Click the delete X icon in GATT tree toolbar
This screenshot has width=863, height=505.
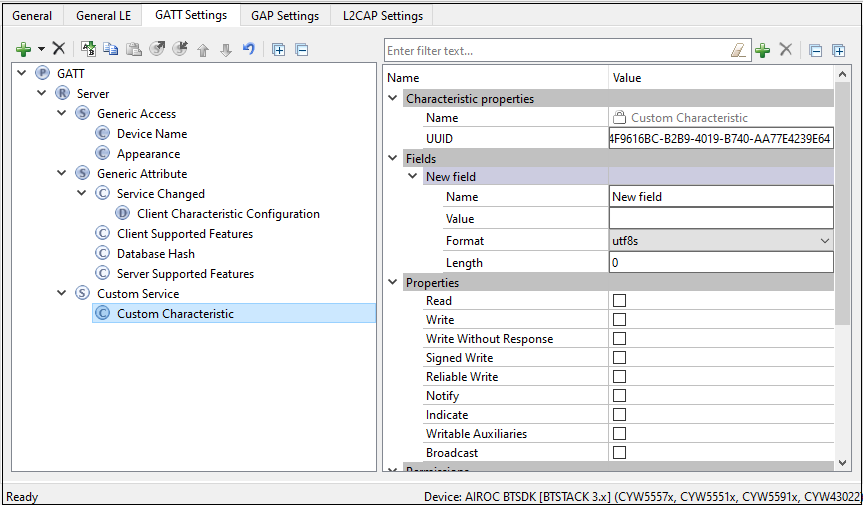coord(59,49)
